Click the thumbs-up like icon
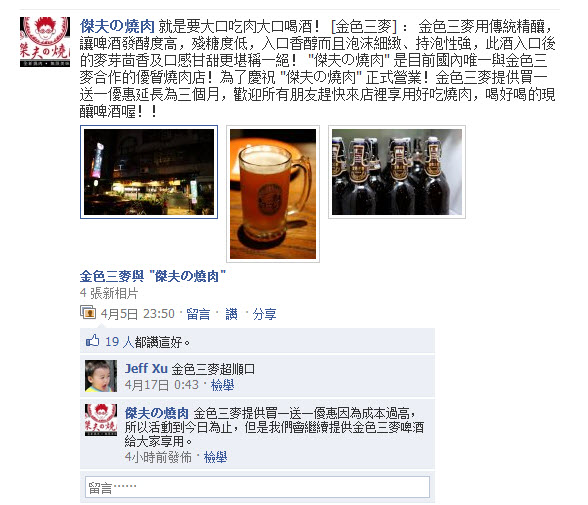Screen dimensions: 588x505 click(93, 341)
